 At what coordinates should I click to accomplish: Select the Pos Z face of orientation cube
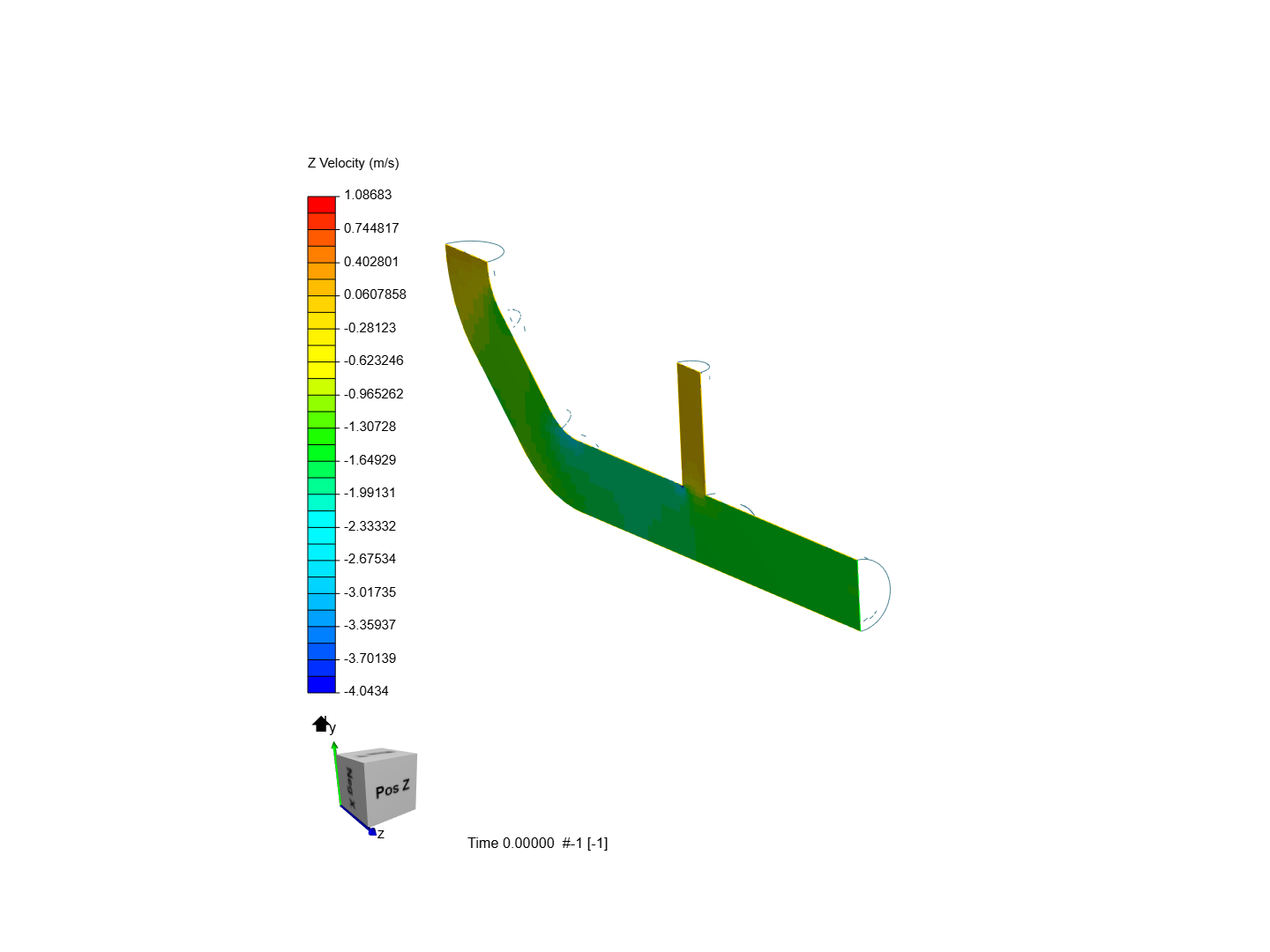pos(392,788)
